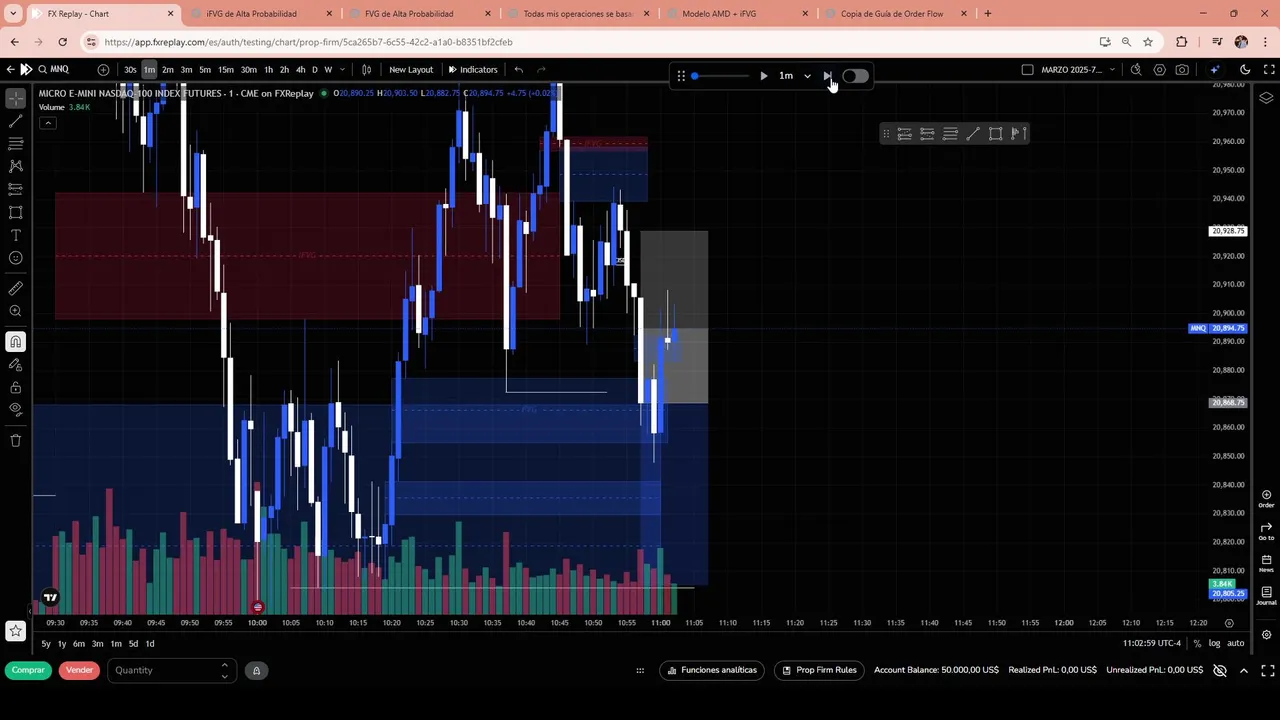Click the add symbol plus icon
Screen dimensions: 1280x720
[103, 70]
